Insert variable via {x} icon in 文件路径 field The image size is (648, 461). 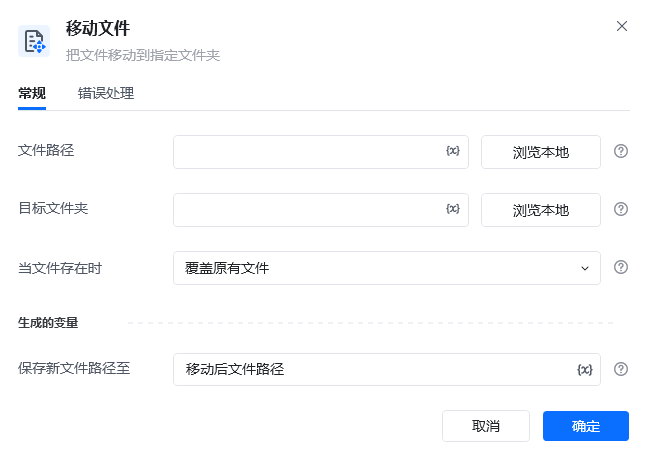point(453,151)
